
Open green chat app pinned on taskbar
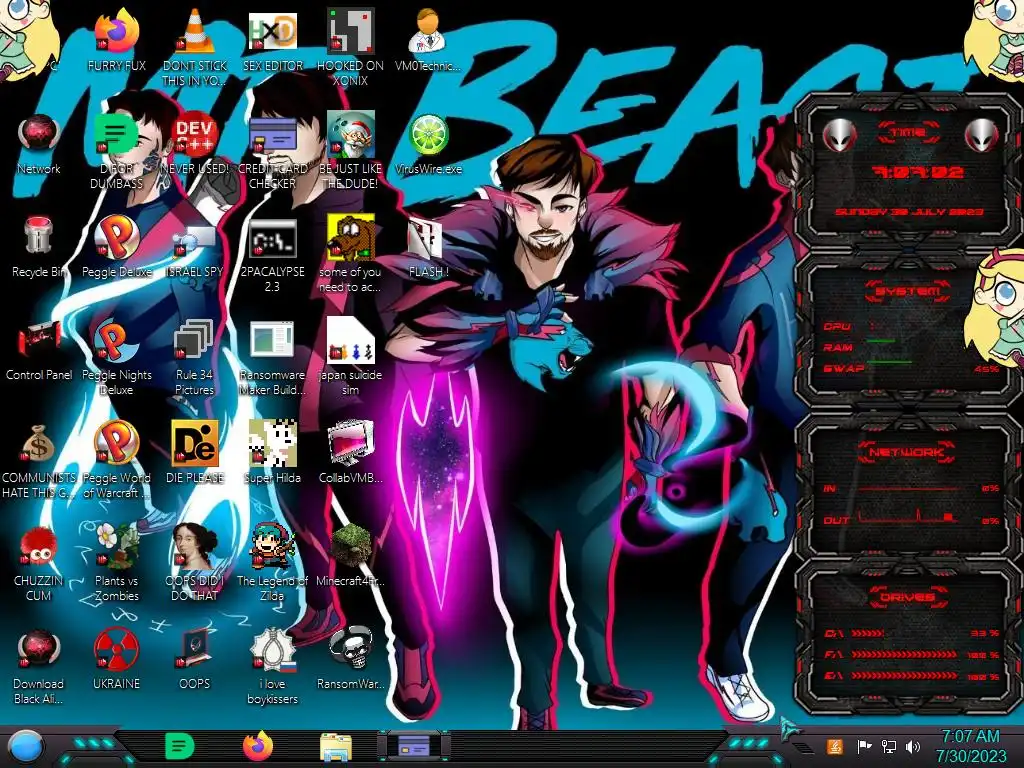pos(179,747)
